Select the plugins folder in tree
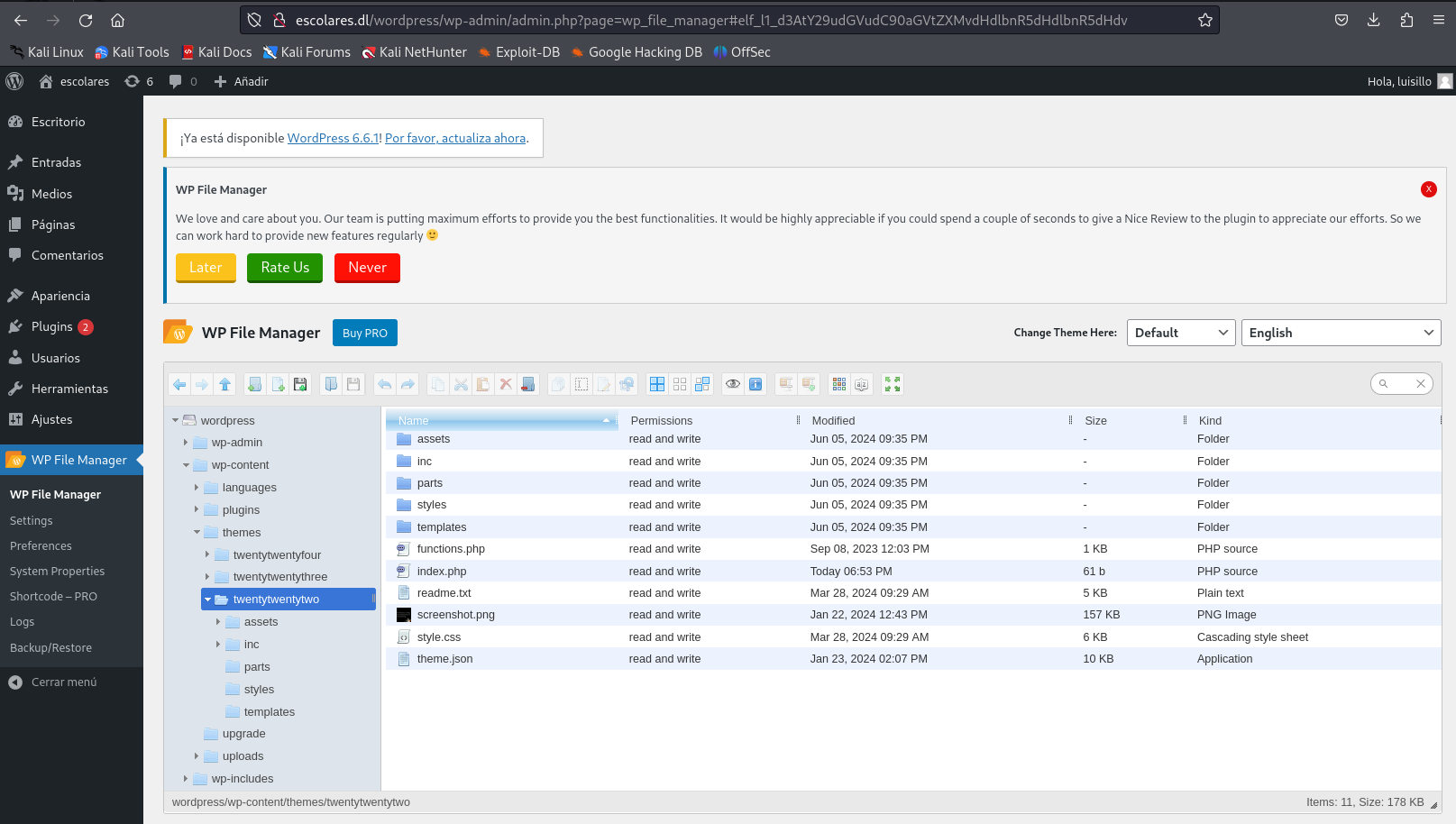Image resolution: width=1456 pixels, height=824 pixels. pos(241,510)
